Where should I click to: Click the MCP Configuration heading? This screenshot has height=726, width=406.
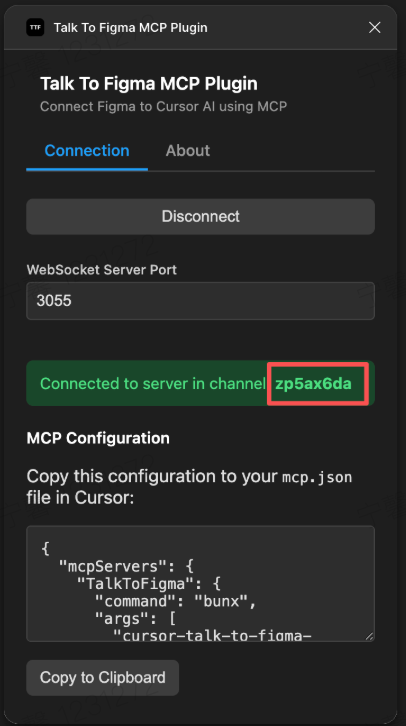tap(98, 438)
